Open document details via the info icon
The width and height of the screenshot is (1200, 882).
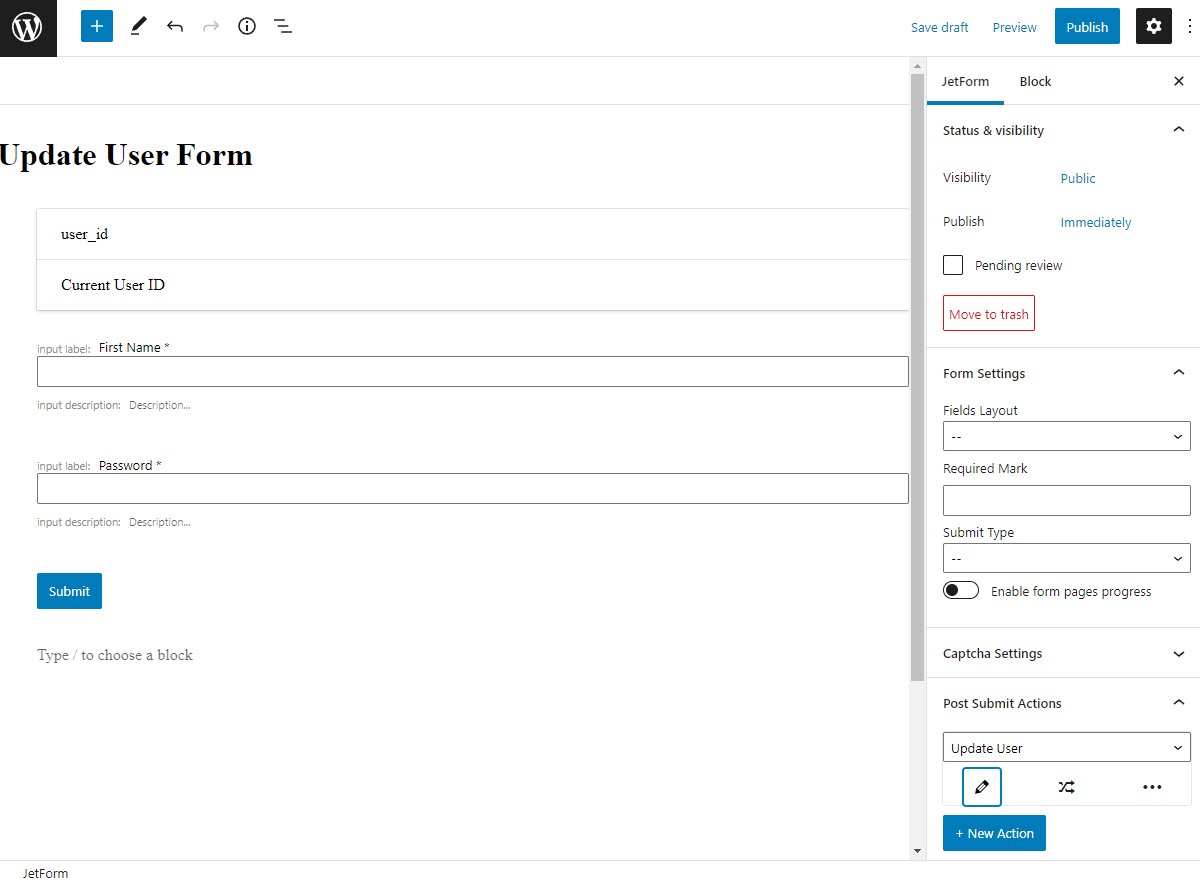(x=247, y=26)
